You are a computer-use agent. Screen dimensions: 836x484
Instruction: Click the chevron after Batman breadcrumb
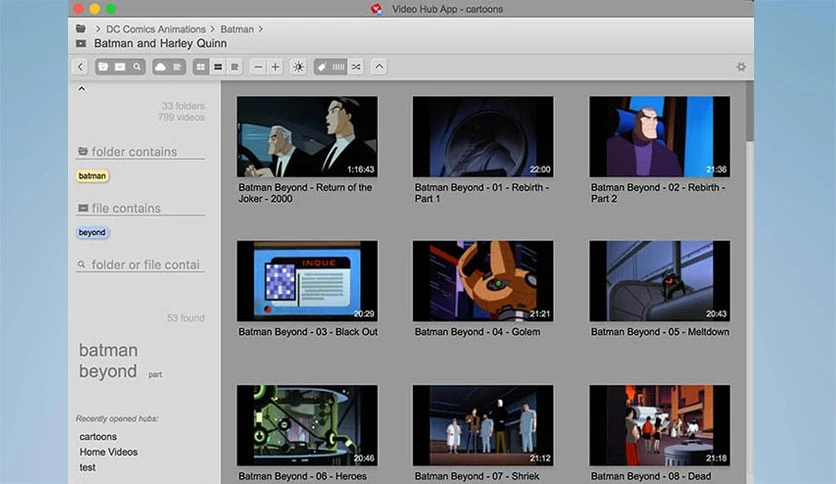point(261,29)
